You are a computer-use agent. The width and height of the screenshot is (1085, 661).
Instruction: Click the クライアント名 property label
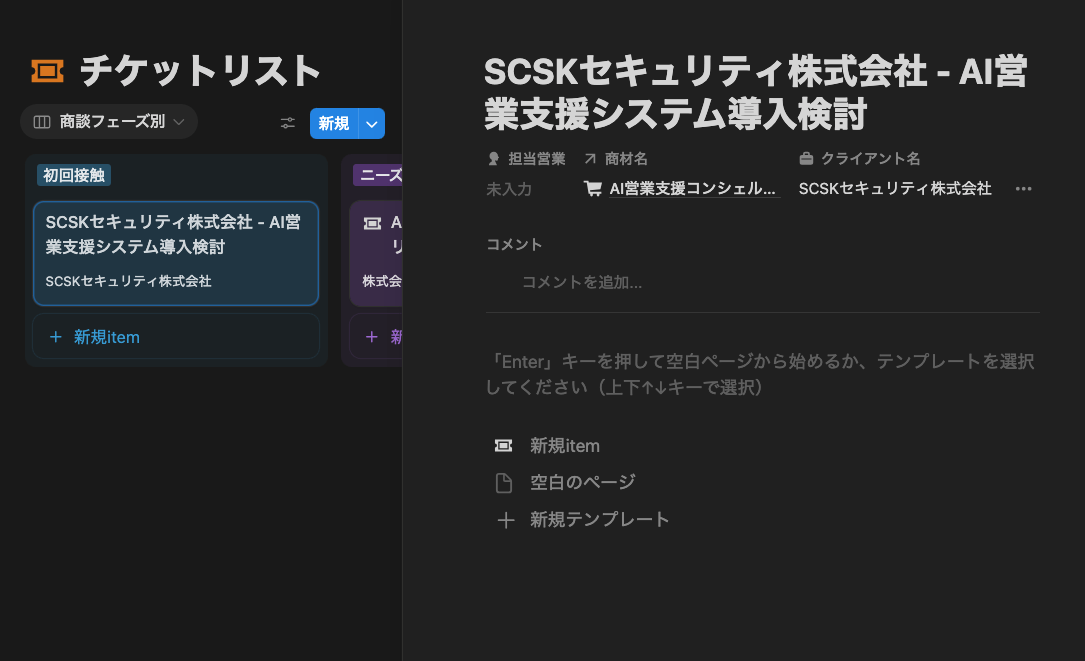click(x=870, y=159)
